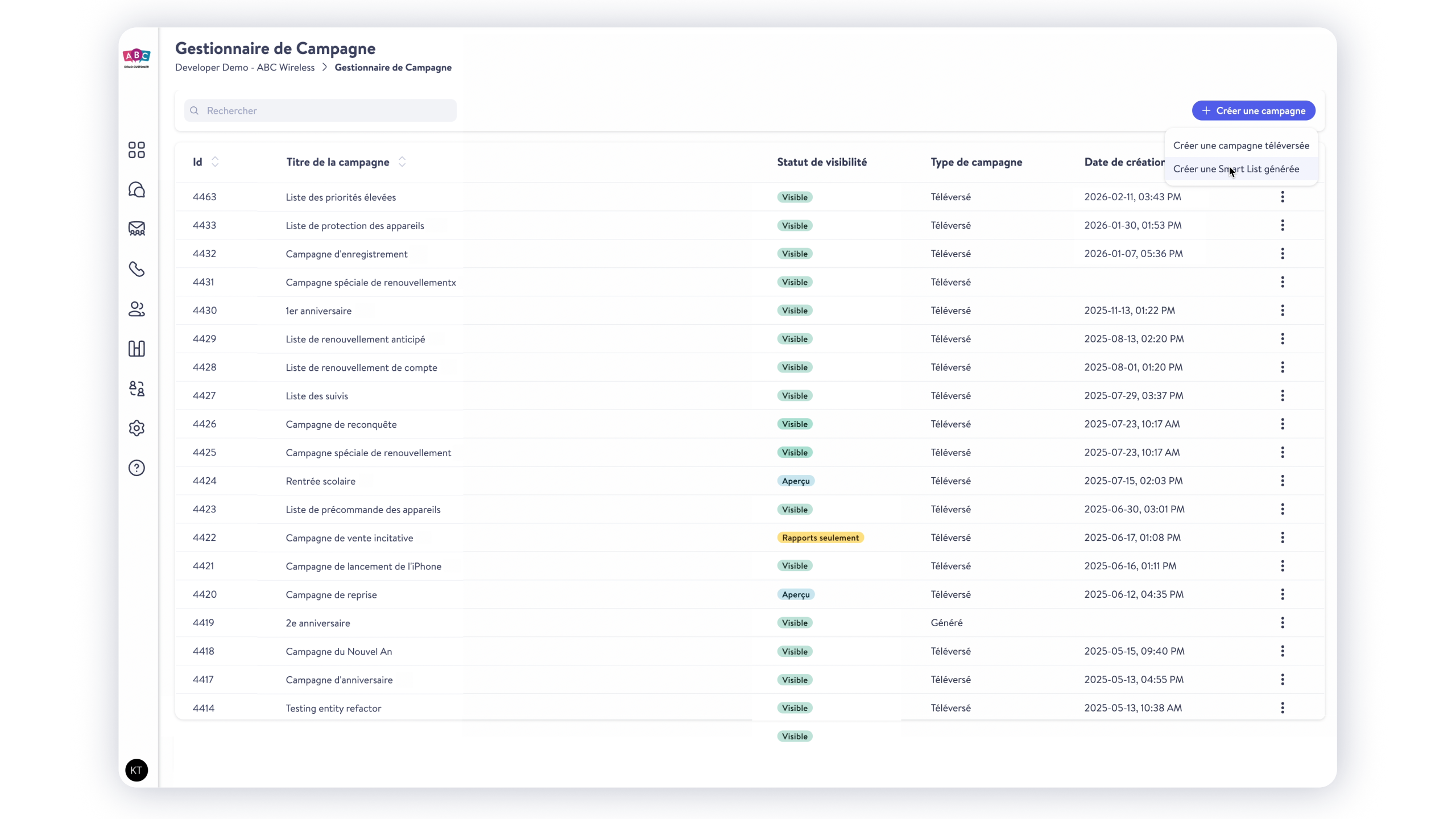Follow Developer Demo - ABC Wireless breadcrumb
Screen dimensions: 1456x819
point(245,67)
